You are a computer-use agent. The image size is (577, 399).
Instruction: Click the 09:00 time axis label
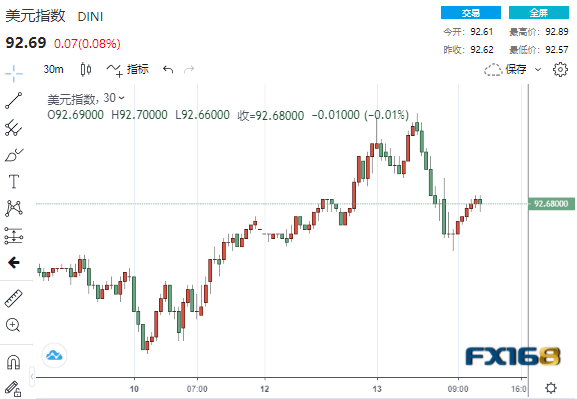pyautogui.click(x=458, y=389)
